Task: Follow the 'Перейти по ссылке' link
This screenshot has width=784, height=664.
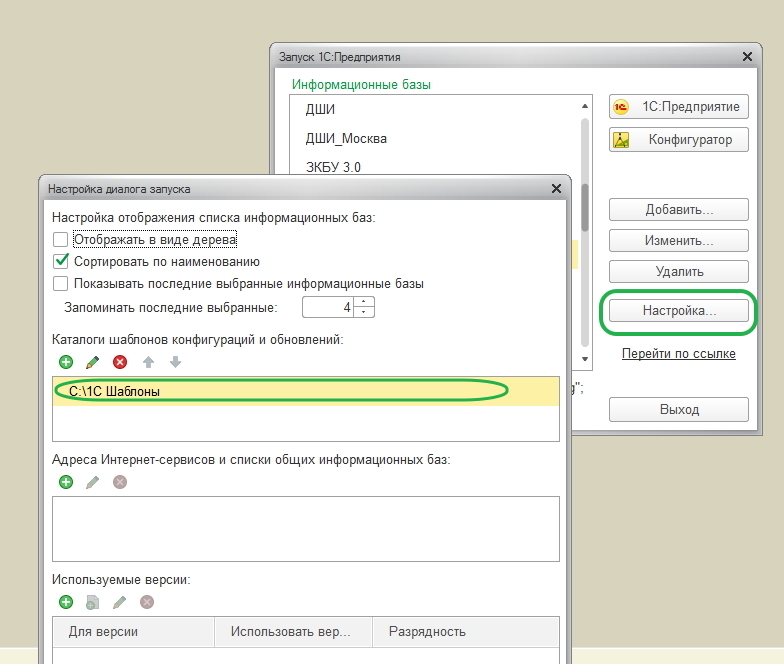Action: (678, 354)
